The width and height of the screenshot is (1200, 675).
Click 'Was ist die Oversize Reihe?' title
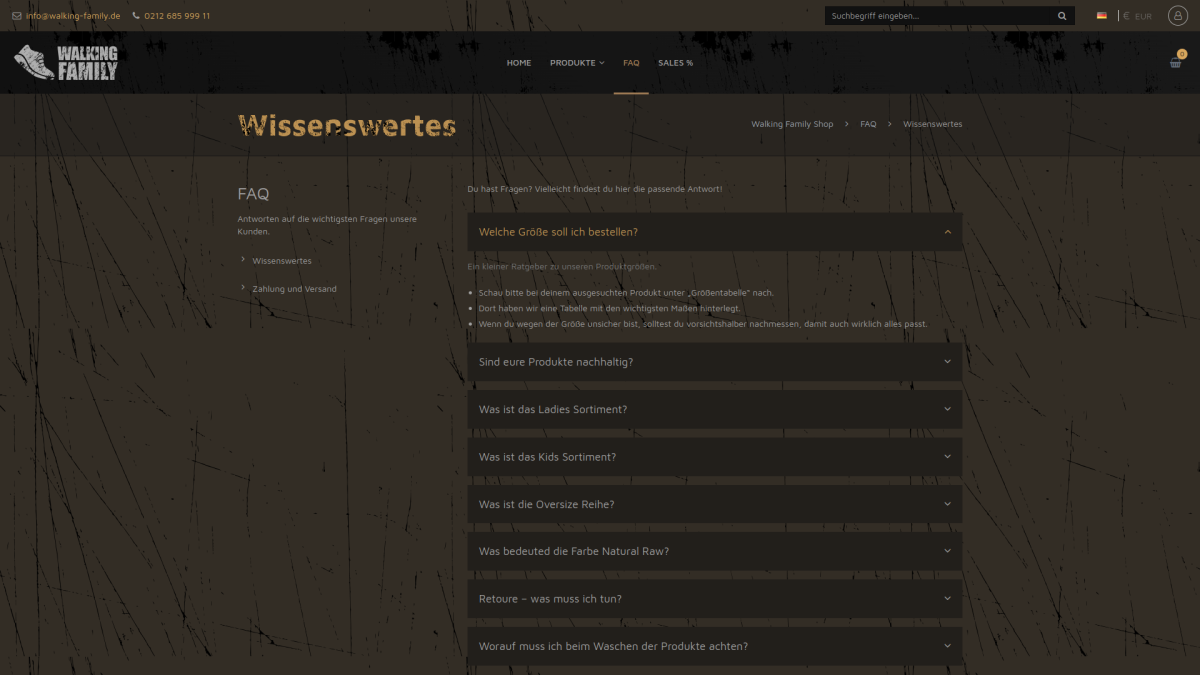[x=547, y=504]
